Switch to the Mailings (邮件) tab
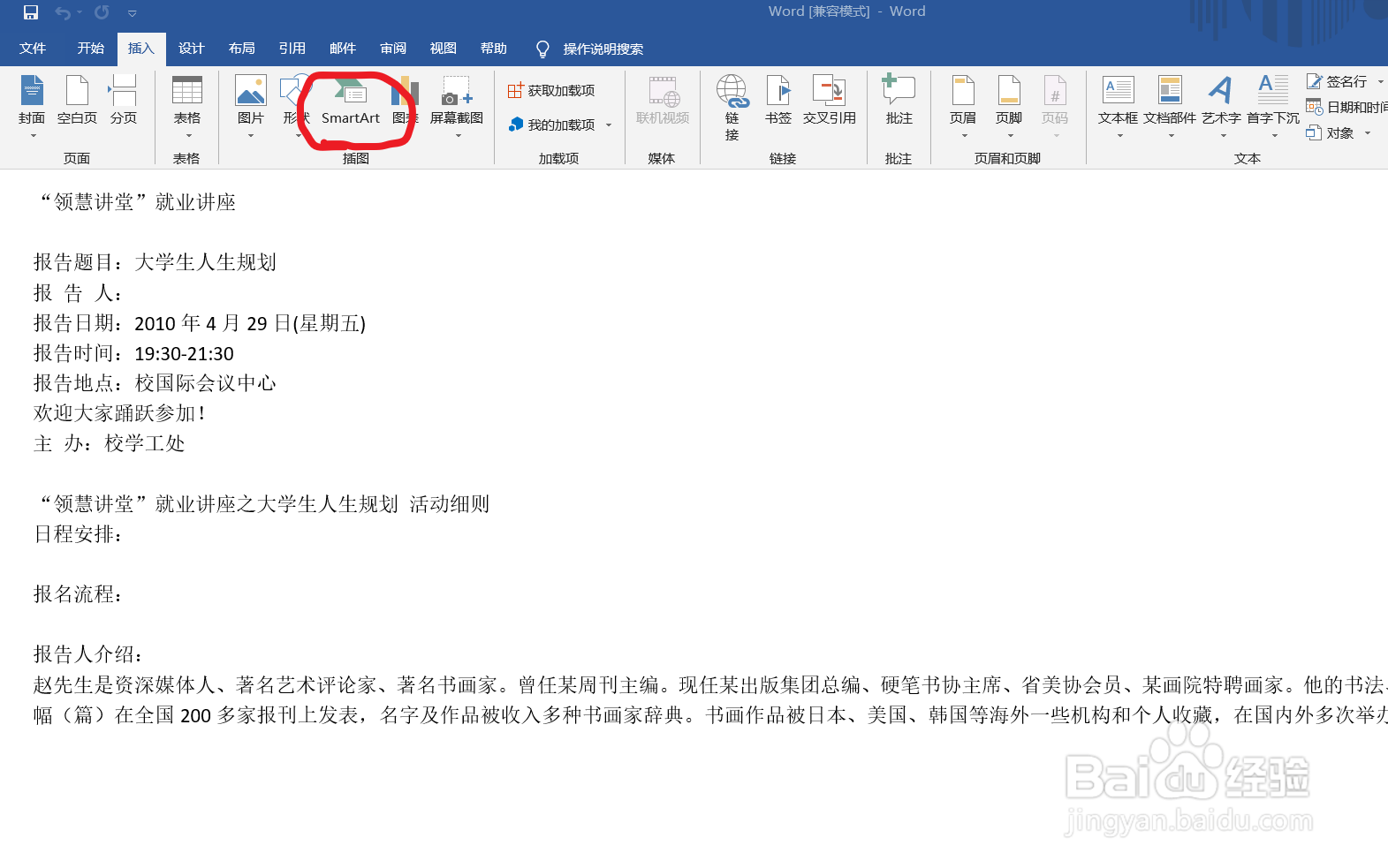 pos(343,49)
